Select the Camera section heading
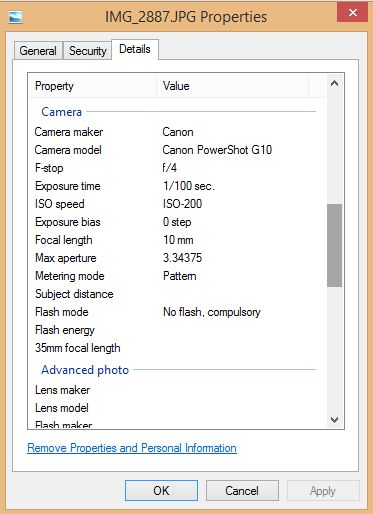Image resolution: width=373 pixels, height=514 pixels. click(62, 112)
